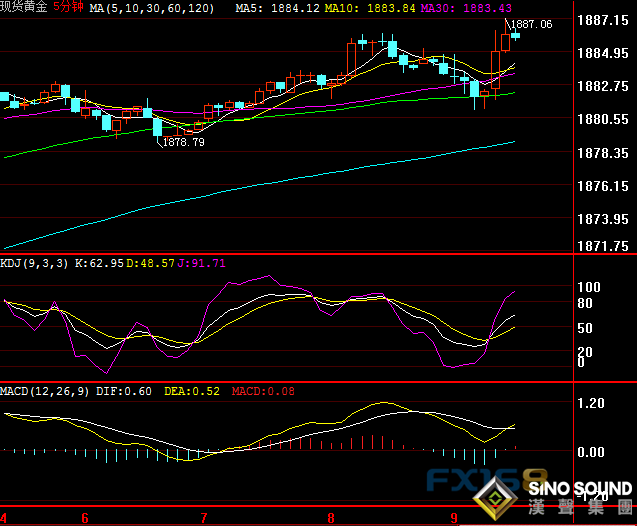Open MACD(12,26,9) indicator parameters

pos(46,391)
